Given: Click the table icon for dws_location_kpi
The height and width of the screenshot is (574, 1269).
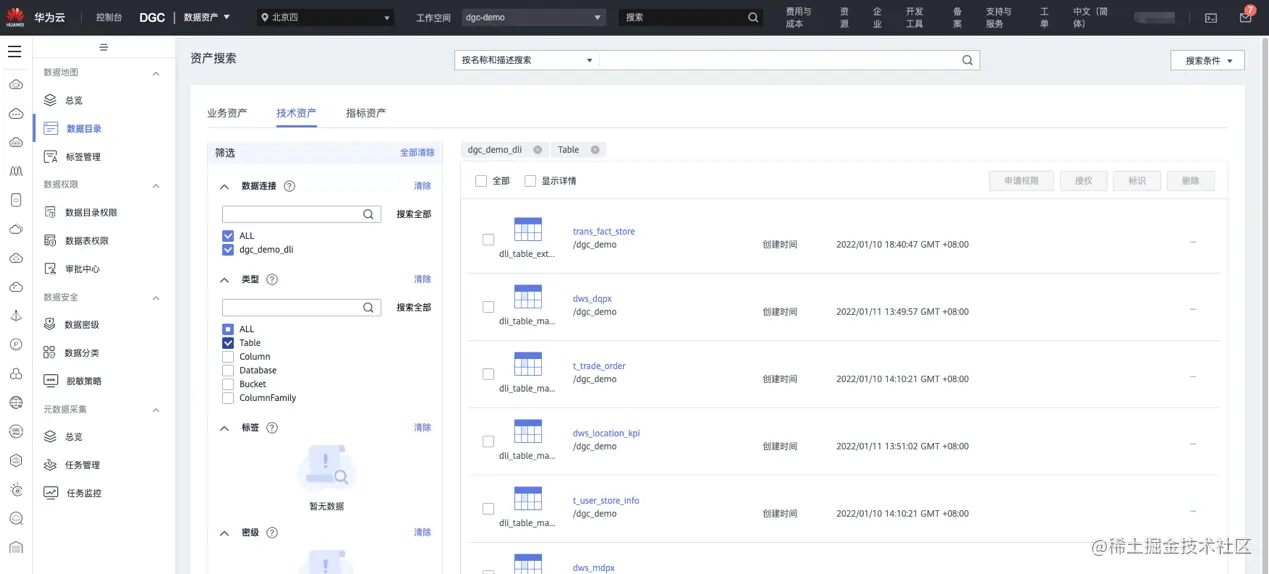Looking at the screenshot, I should [x=527, y=431].
